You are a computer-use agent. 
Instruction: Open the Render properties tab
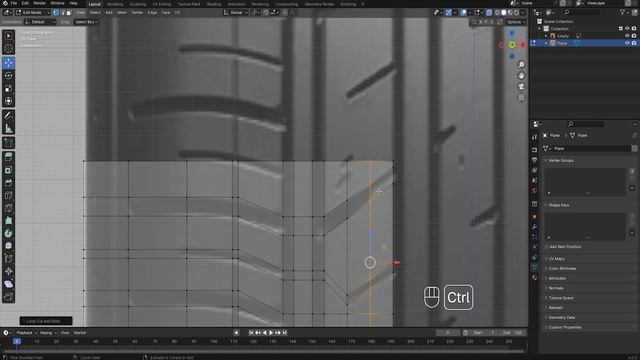[535, 150]
